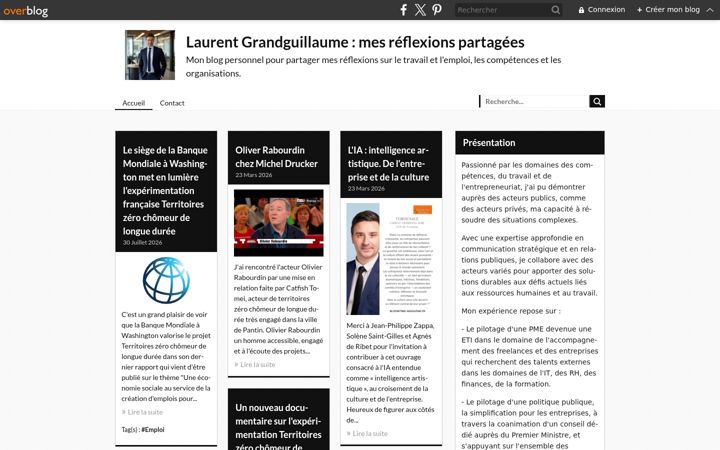Click Créer mon blog
Screen dimensions: 720x450
[668, 10]
